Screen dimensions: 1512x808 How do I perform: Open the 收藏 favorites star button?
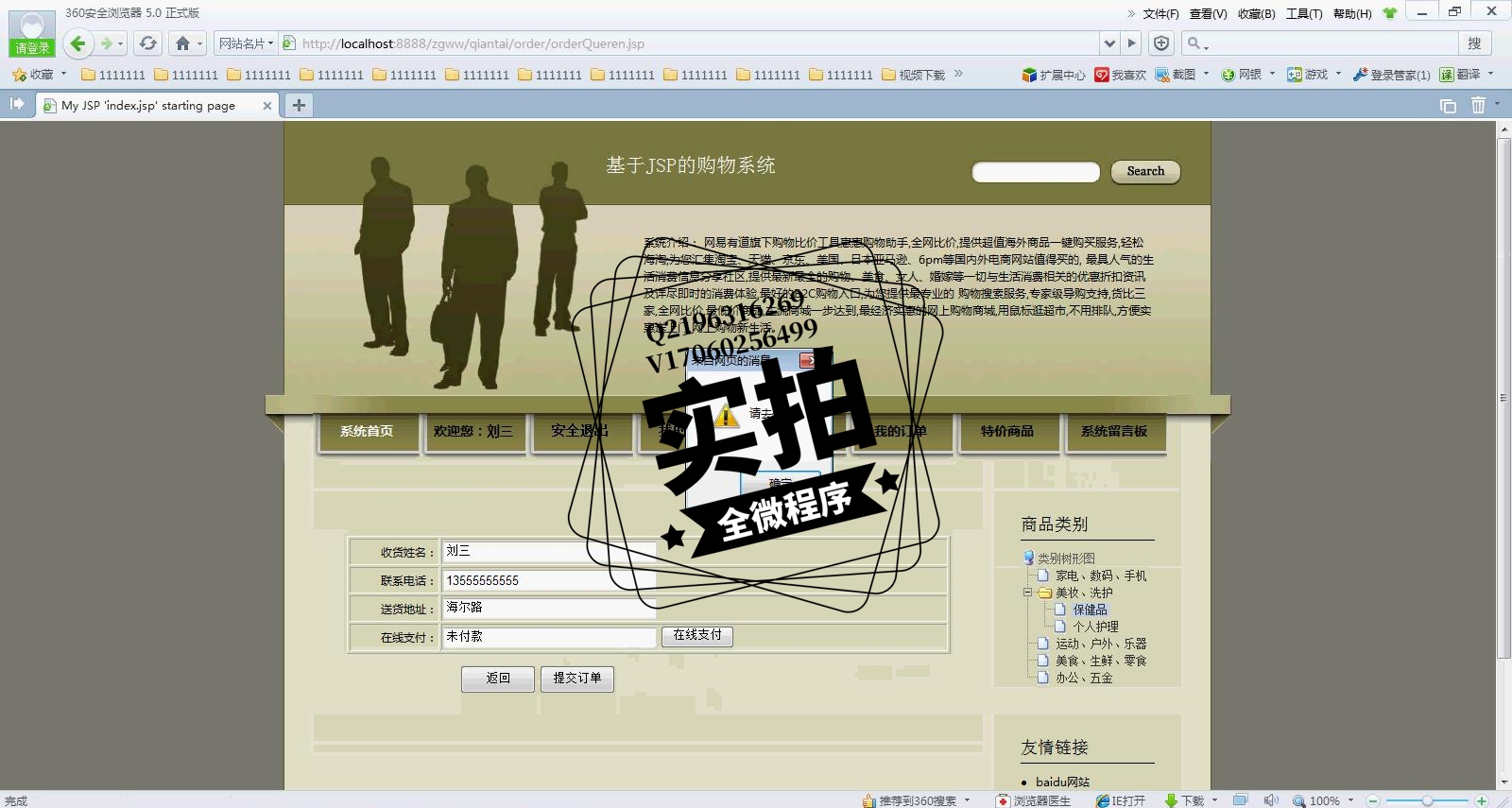click(33, 75)
